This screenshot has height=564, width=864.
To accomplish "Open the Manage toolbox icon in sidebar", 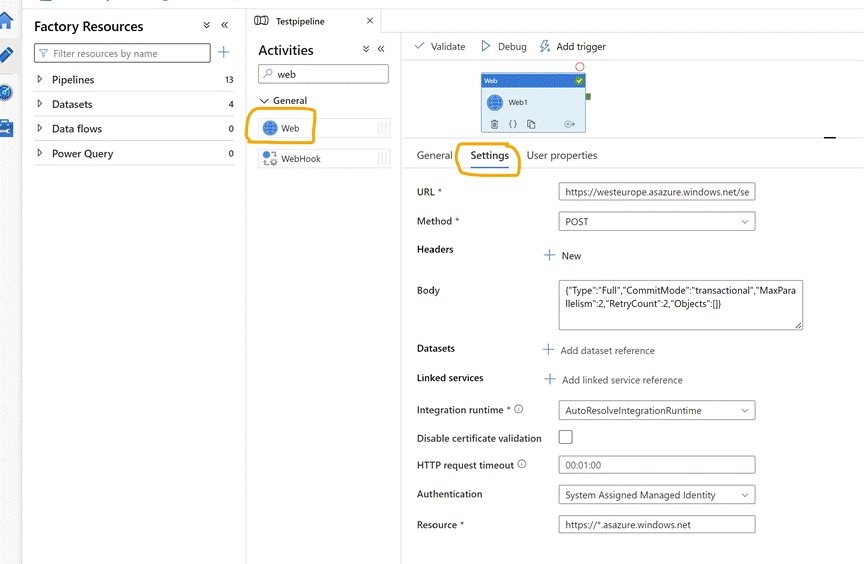I will pyautogui.click(x=6, y=128).
